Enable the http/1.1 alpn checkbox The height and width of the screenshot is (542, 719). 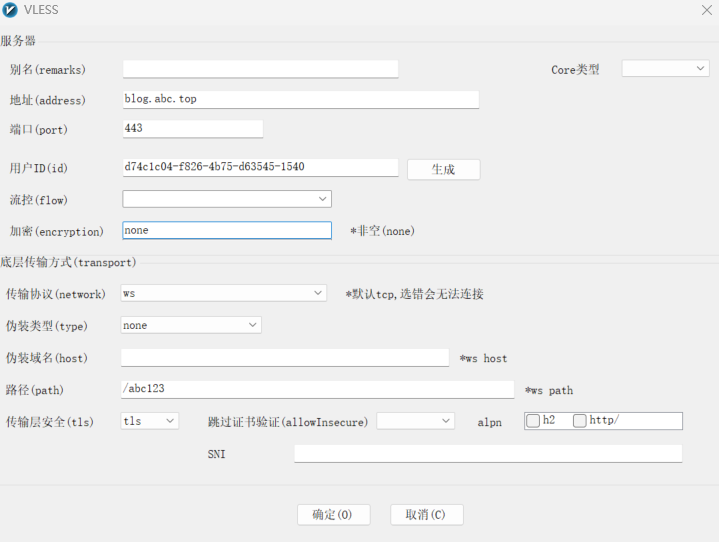(x=580, y=421)
